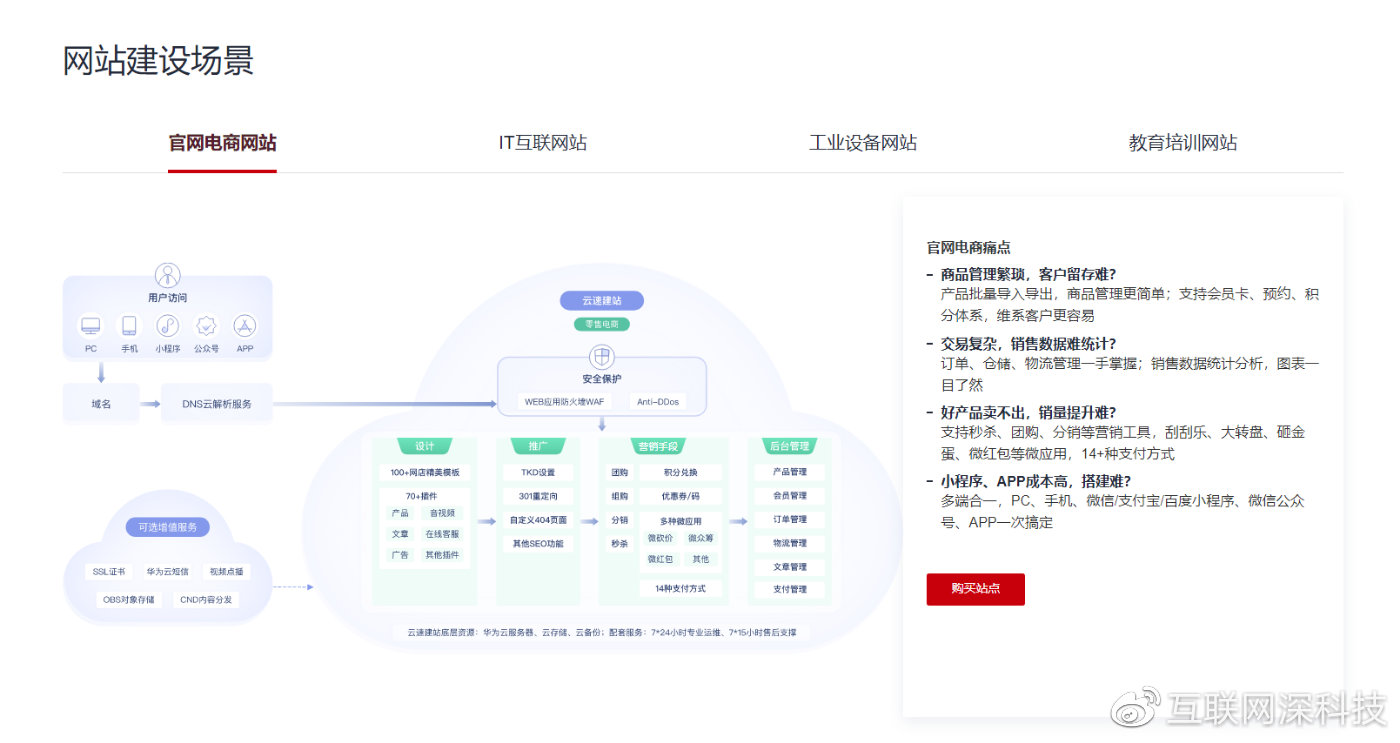
Task: Click the 微众筹 item
Action: (x=701, y=538)
